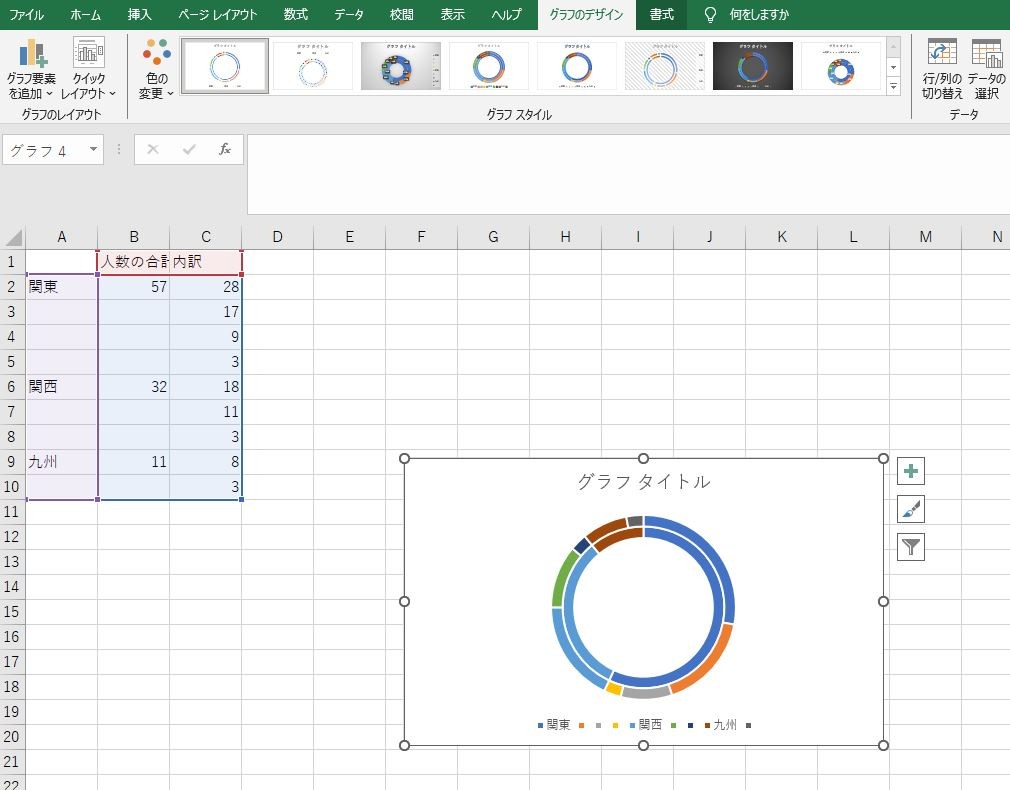This screenshot has height=790, width=1010.
Task: Switch to the ヘルプ (Help) tab
Action: tap(506, 14)
